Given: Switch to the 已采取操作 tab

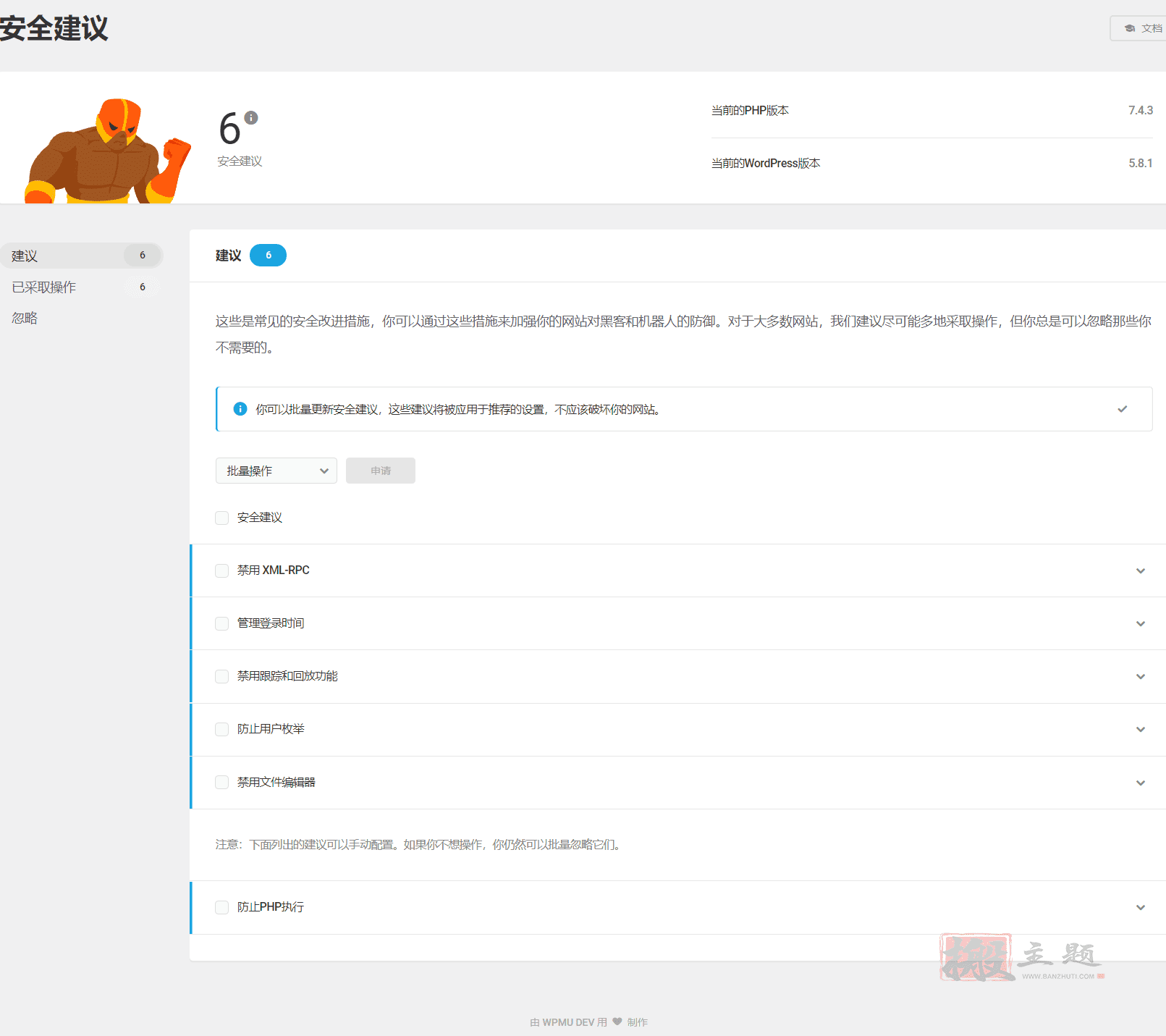Looking at the screenshot, I should pyautogui.click(x=44, y=287).
